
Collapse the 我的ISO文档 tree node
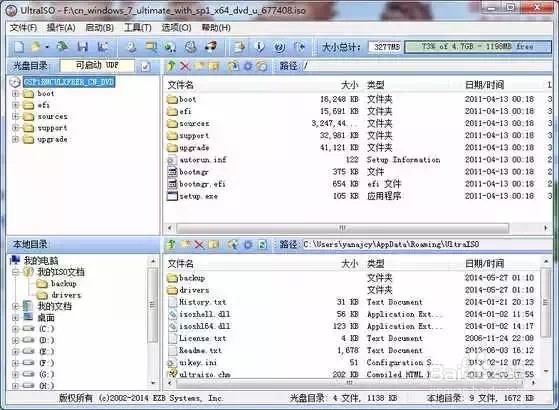click(x=15, y=272)
